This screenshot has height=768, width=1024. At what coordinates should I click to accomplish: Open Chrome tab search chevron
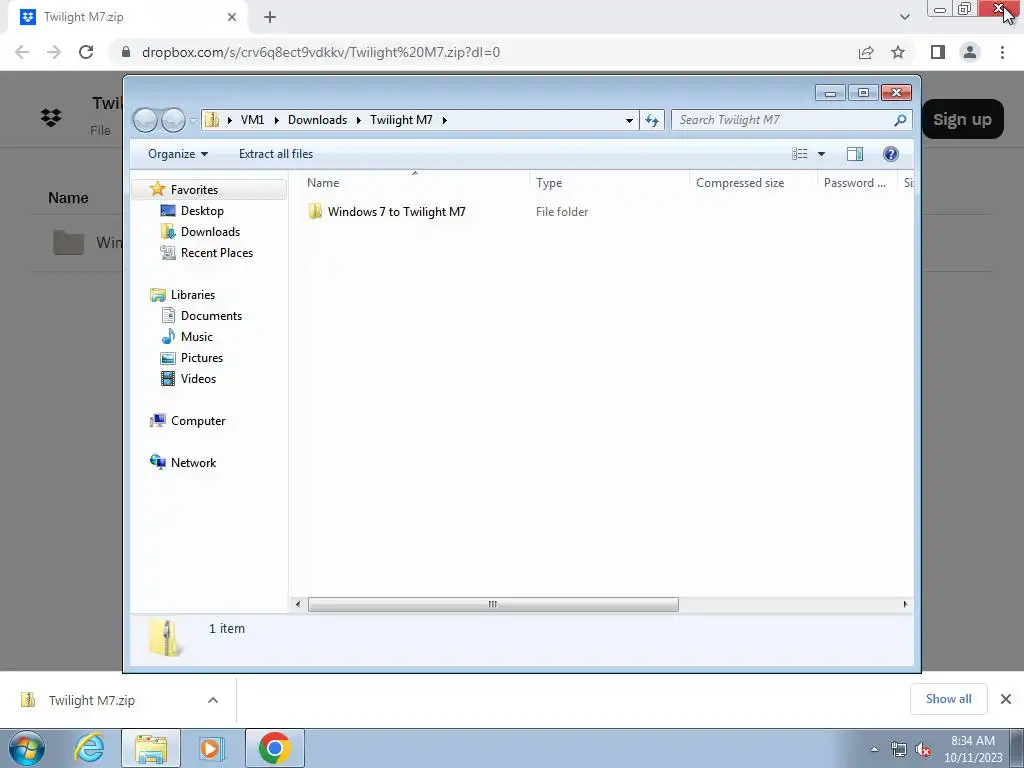904,17
